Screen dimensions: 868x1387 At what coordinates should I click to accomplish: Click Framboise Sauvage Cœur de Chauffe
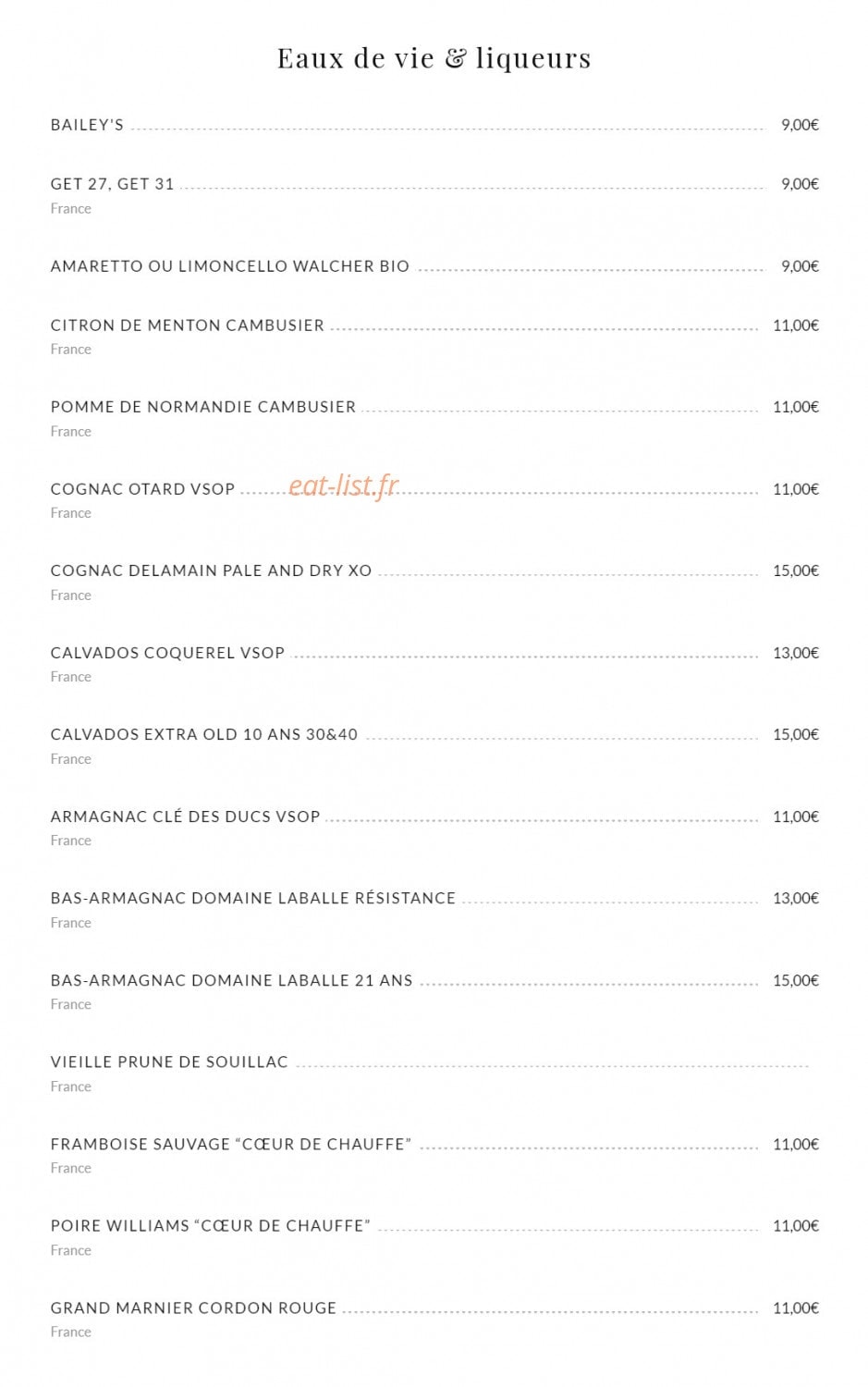231,1144
